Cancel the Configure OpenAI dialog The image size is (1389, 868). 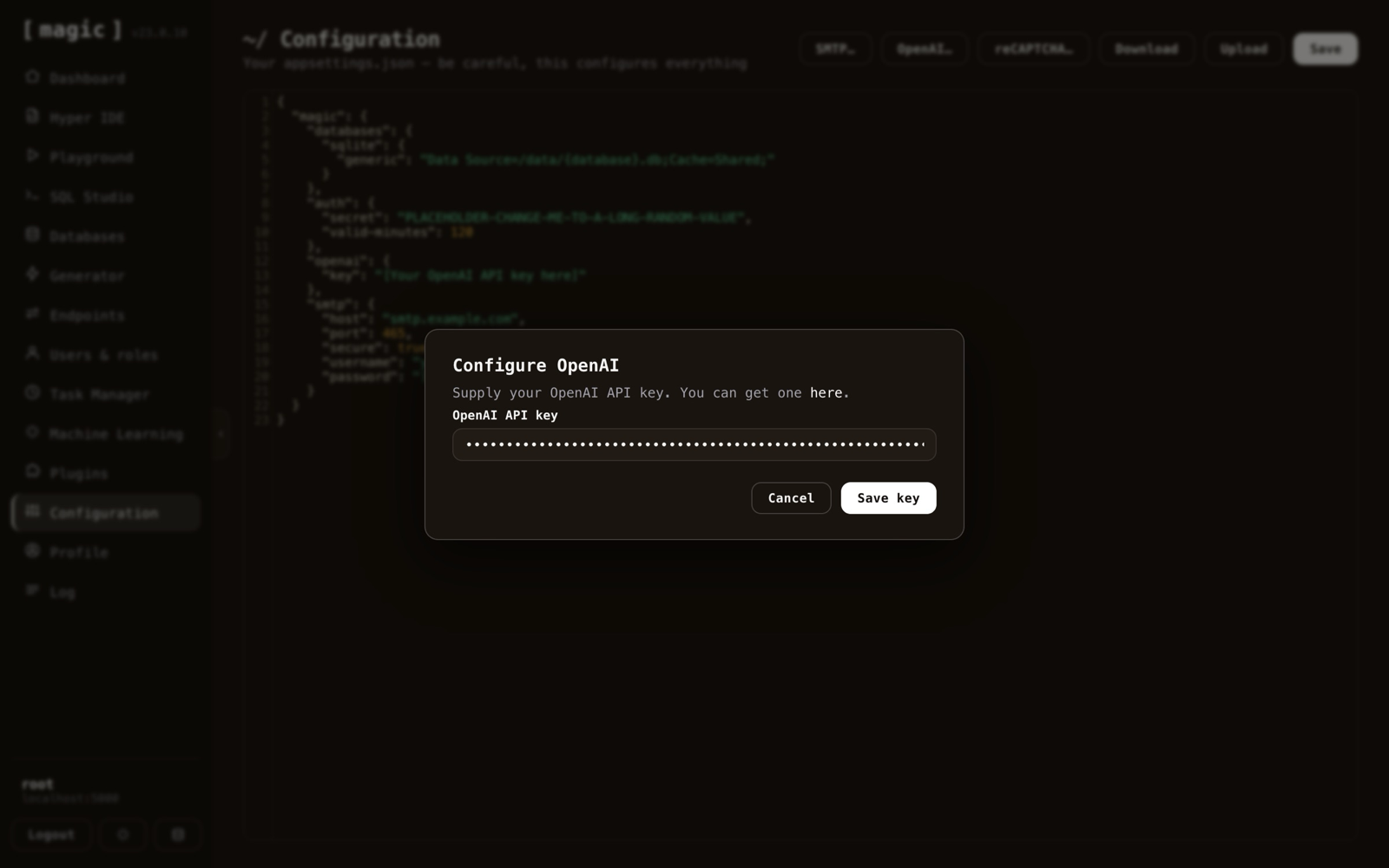791,498
